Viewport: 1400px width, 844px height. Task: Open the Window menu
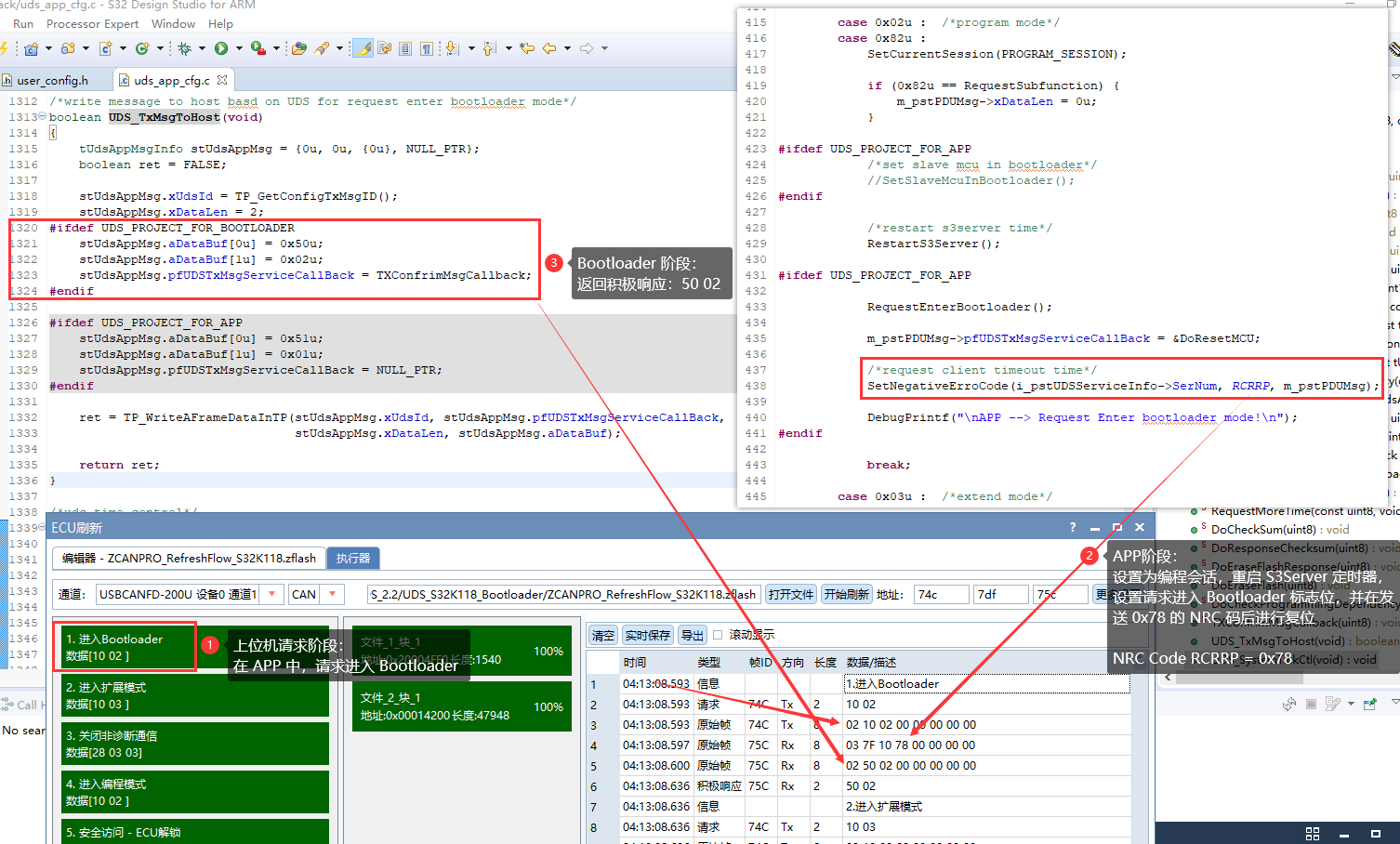[x=173, y=23]
